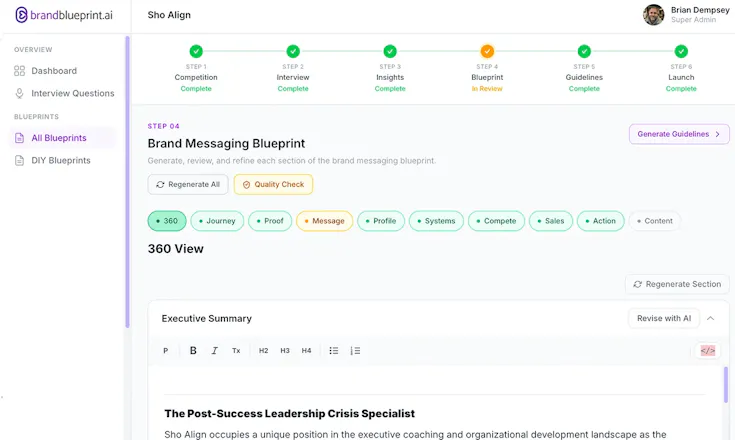Set paragraph format with P button
The height and width of the screenshot is (440, 735).
click(165, 351)
